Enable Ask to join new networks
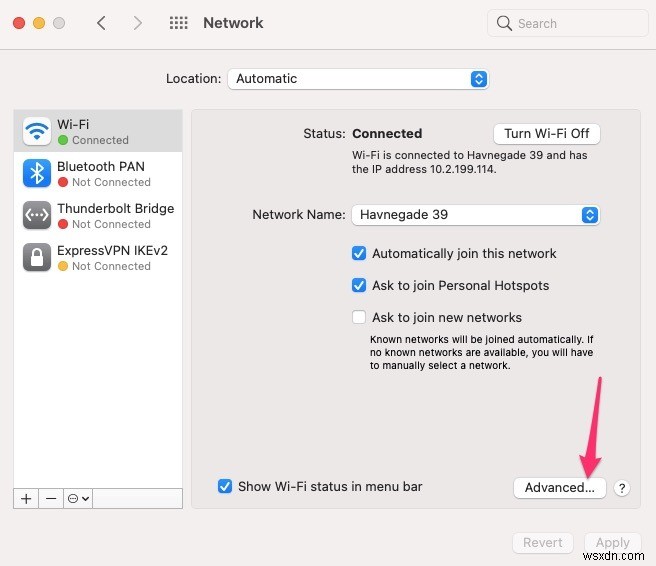The image size is (656, 566). (x=359, y=317)
